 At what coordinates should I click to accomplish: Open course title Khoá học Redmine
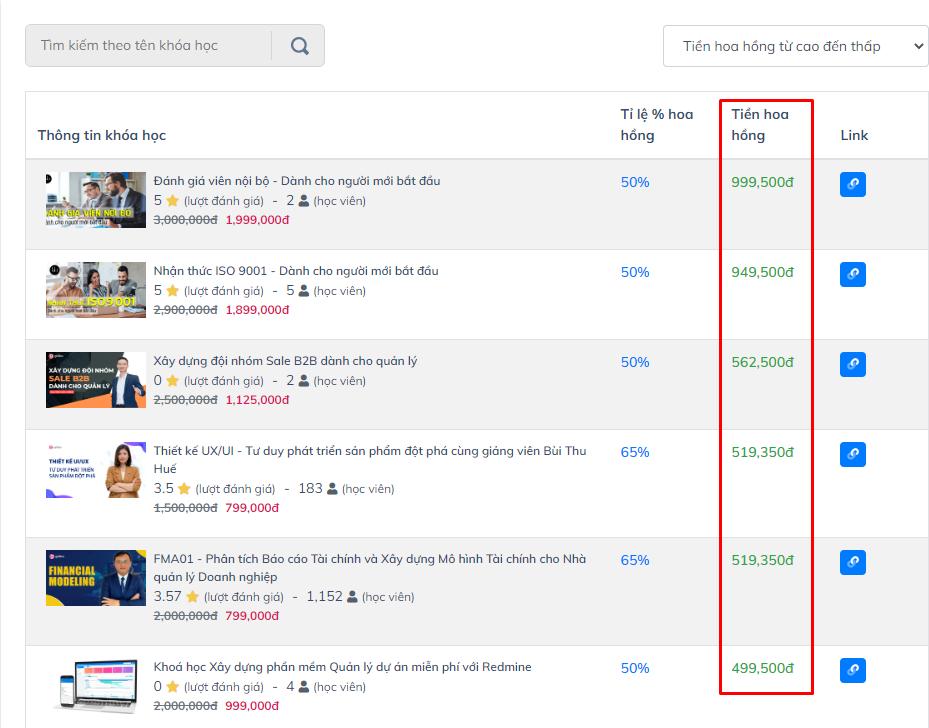tap(342, 666)
